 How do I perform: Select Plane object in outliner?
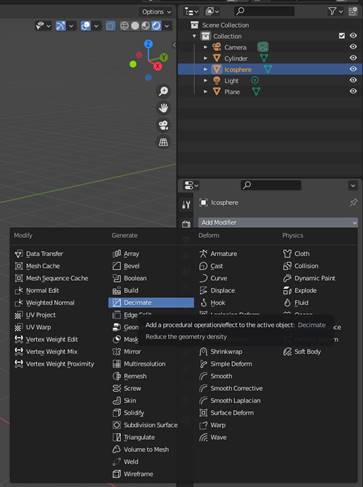[232, 92]
